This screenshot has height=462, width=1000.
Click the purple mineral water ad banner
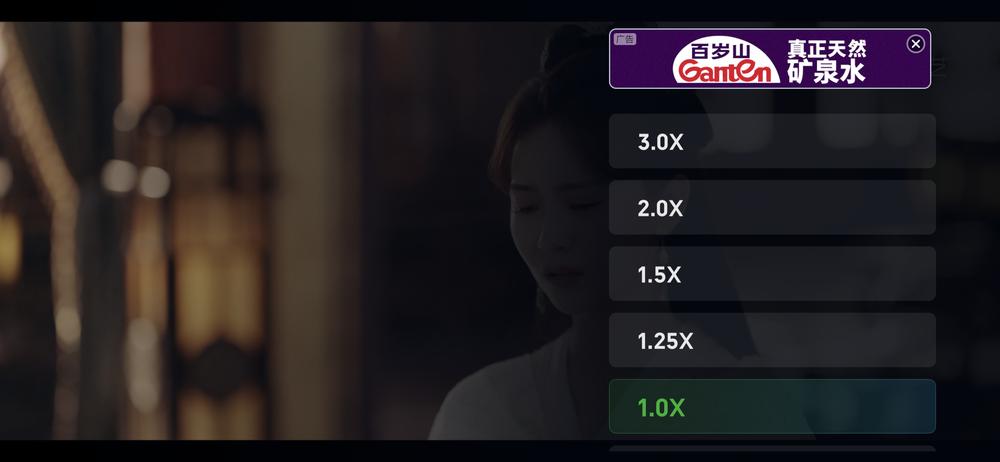[x=770, y=59]
